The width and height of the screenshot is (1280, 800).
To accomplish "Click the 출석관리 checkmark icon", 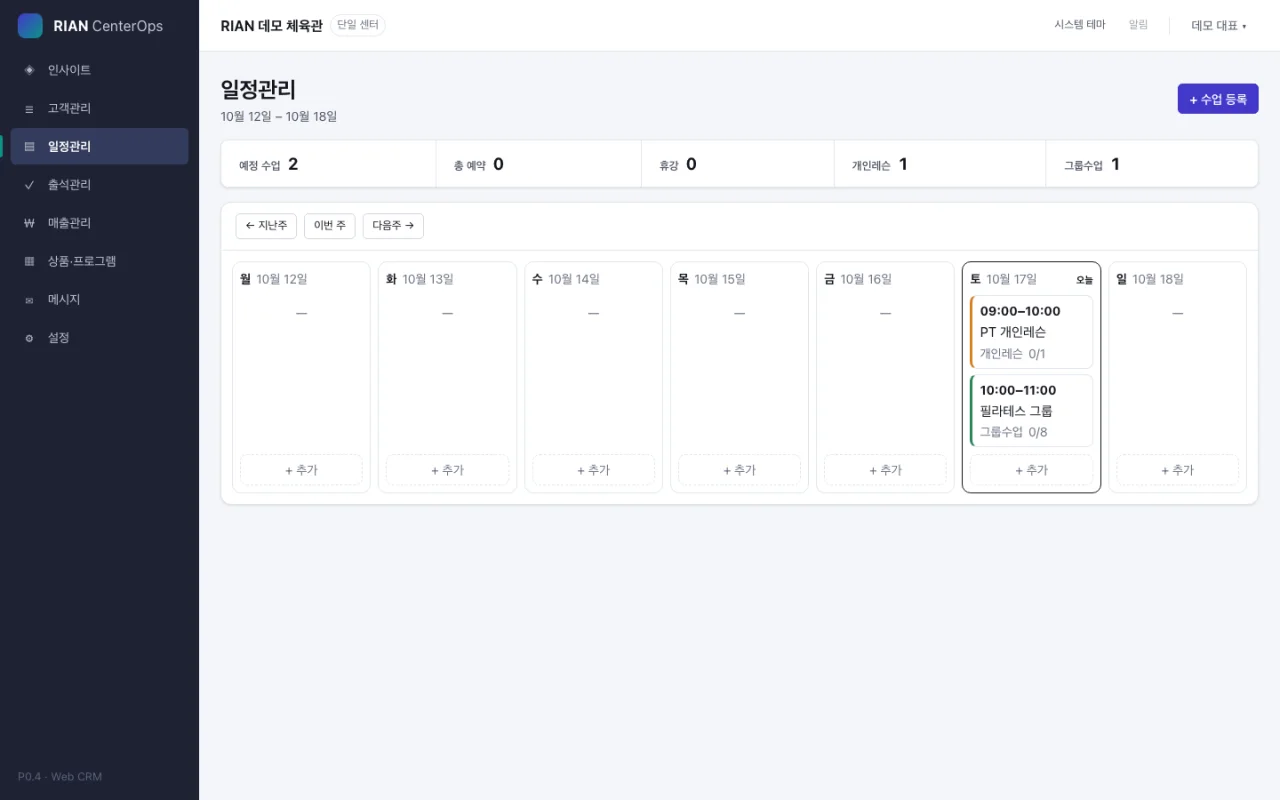I will [x=29, y=185].
